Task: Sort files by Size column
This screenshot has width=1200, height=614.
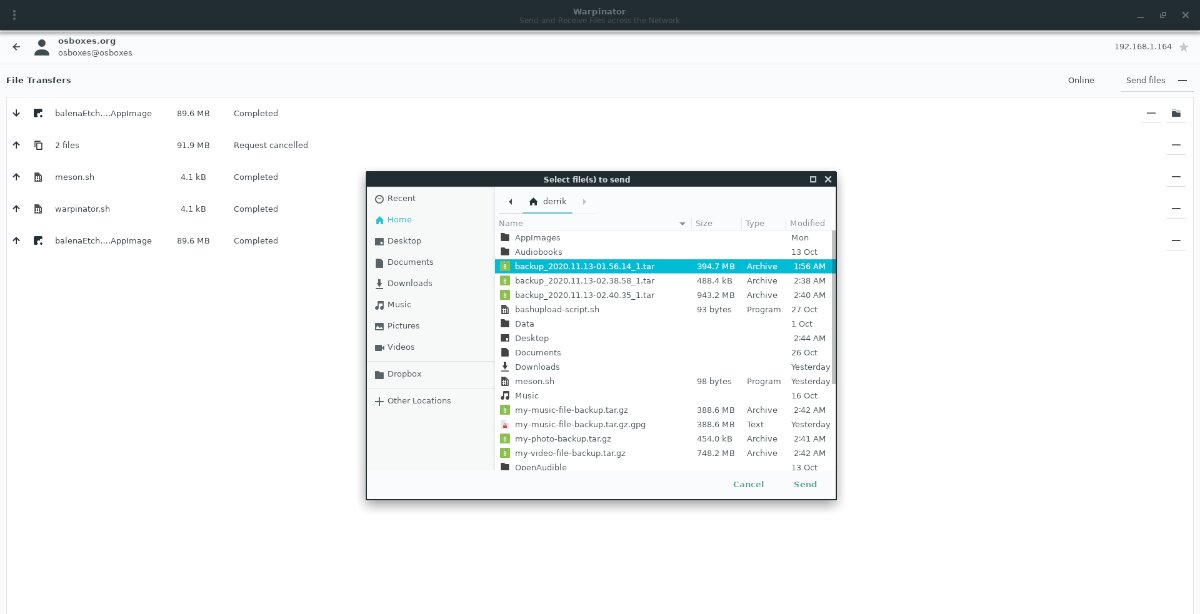Action: click(714, 224)
